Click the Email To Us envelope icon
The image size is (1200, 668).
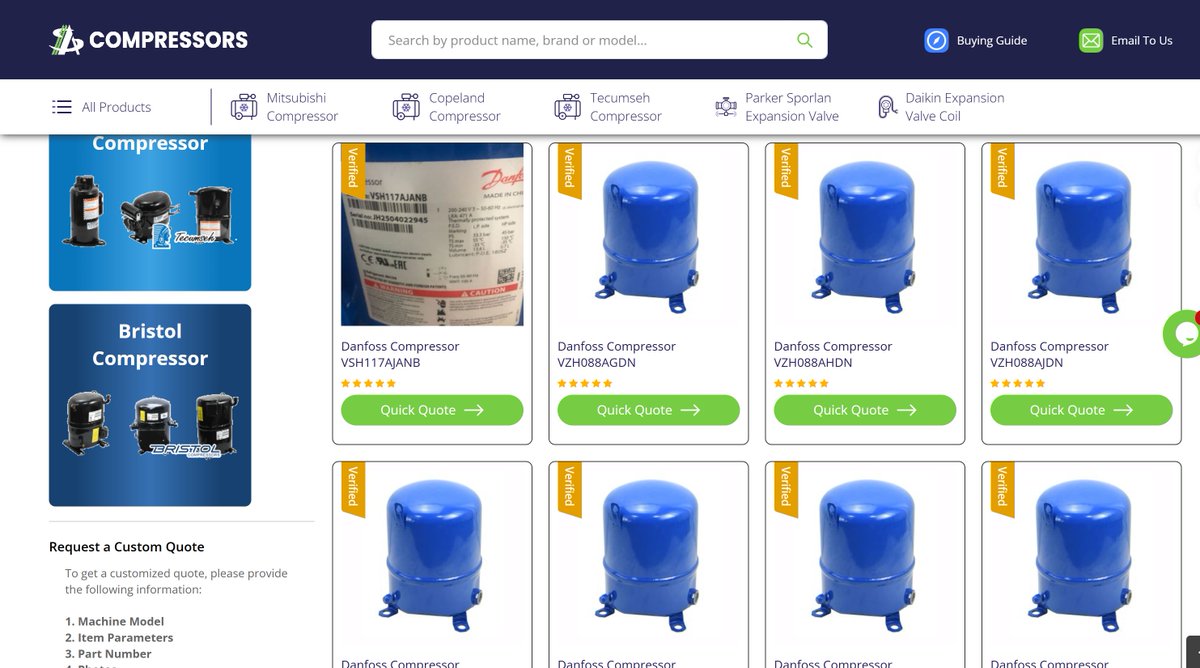[x=1090, y=40]
